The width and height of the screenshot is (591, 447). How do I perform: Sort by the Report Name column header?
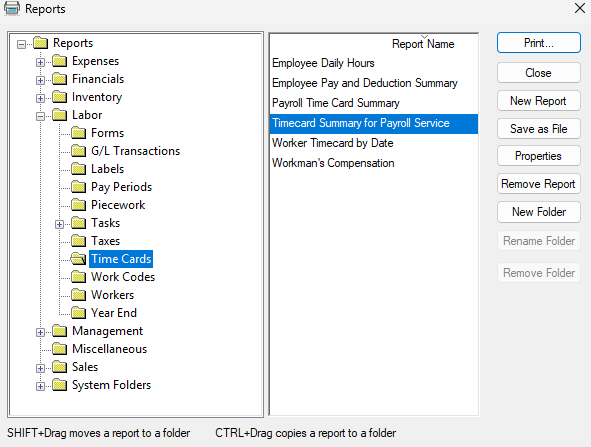tap(423, 44)
